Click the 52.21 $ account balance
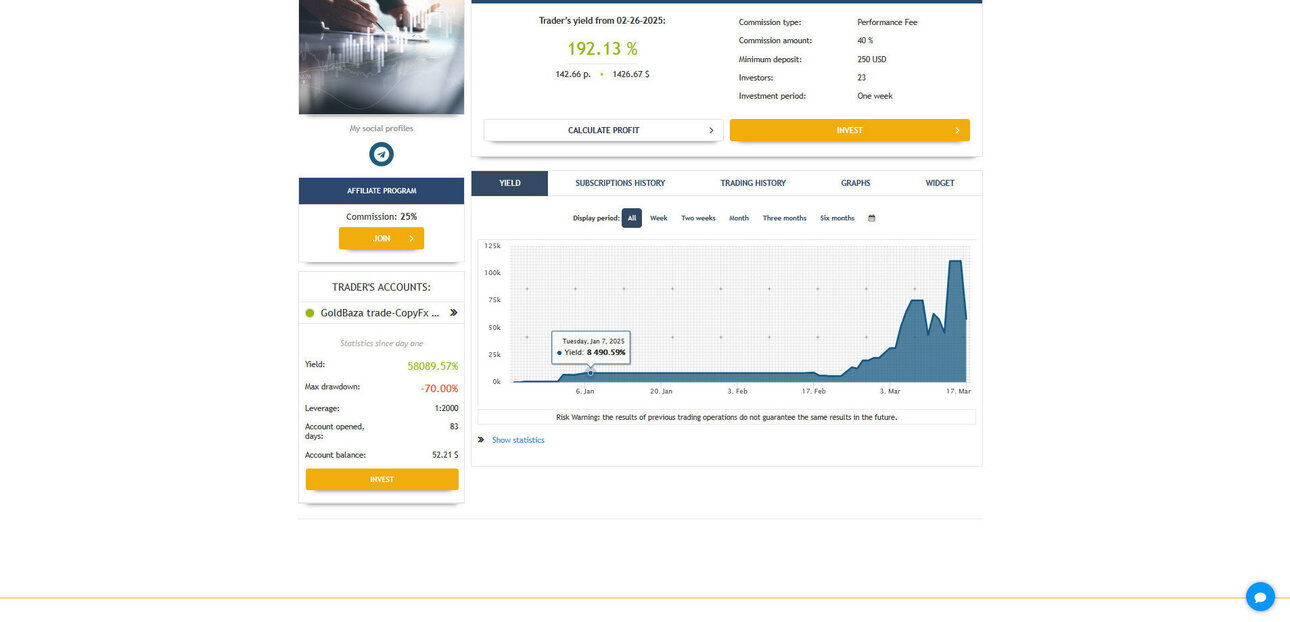Screen dimensions: 1290x622 click(x=445, y=455)
